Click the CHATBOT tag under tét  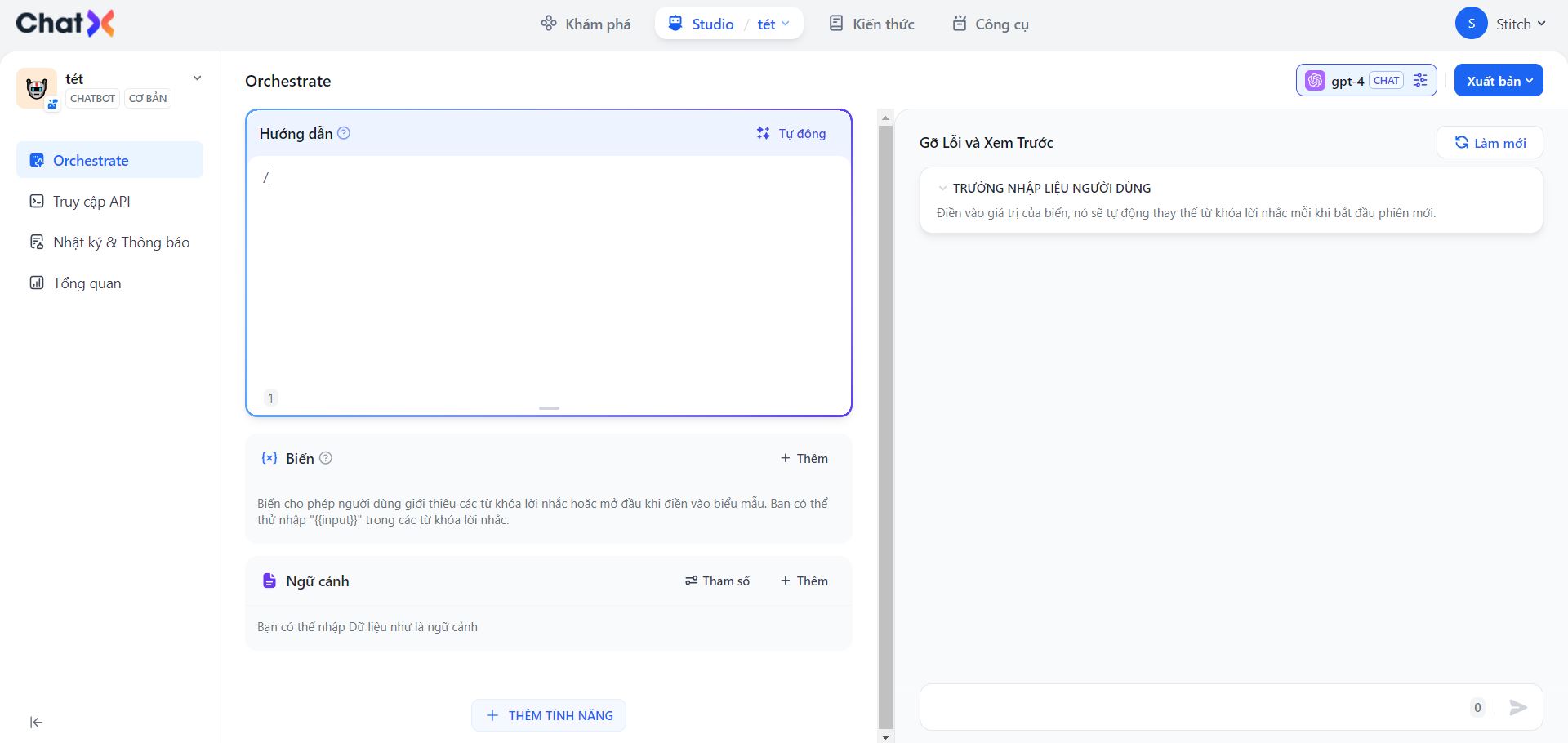point(92,98)
